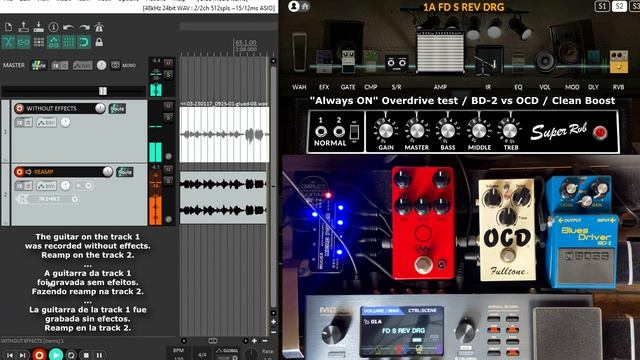This screenshot has height=360, width=640.
Task: Open routing for REAMP track
Action: (x=124, y=172)
